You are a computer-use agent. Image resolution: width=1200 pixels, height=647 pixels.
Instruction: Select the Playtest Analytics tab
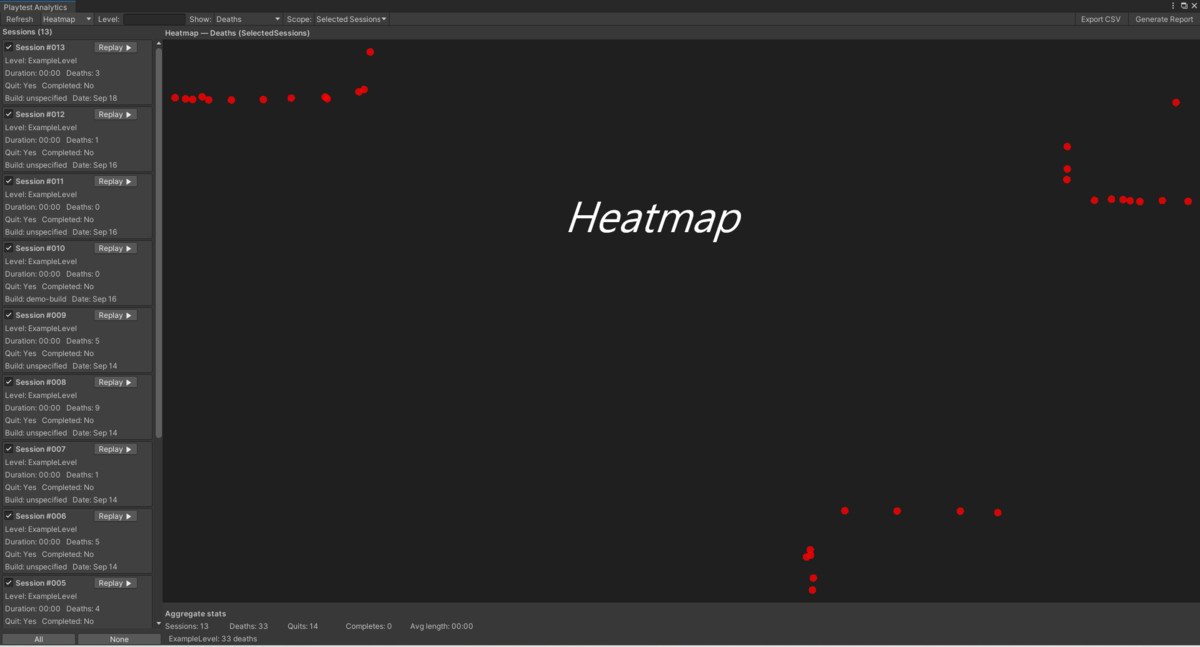(36, 7)
